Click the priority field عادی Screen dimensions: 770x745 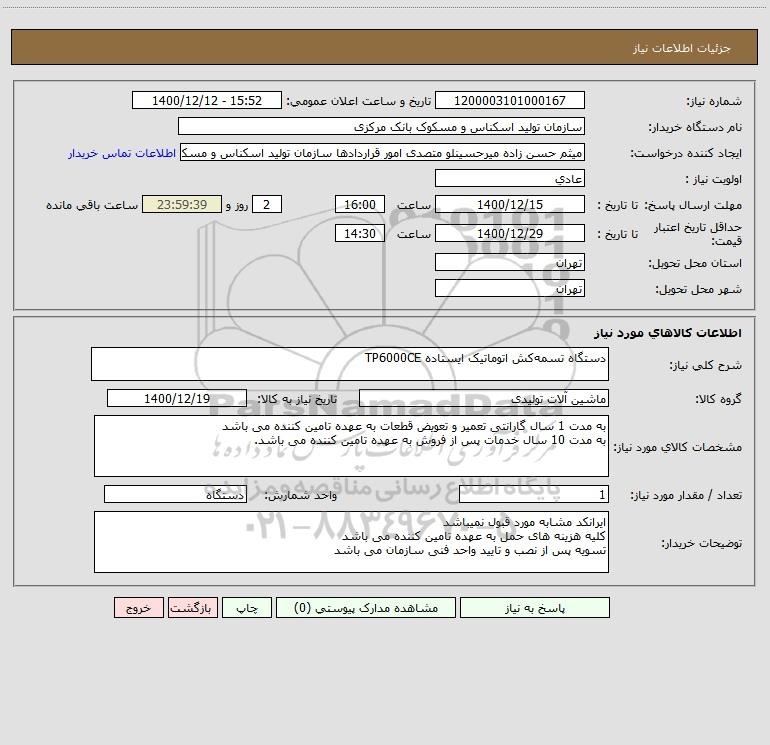pos(510,178)
